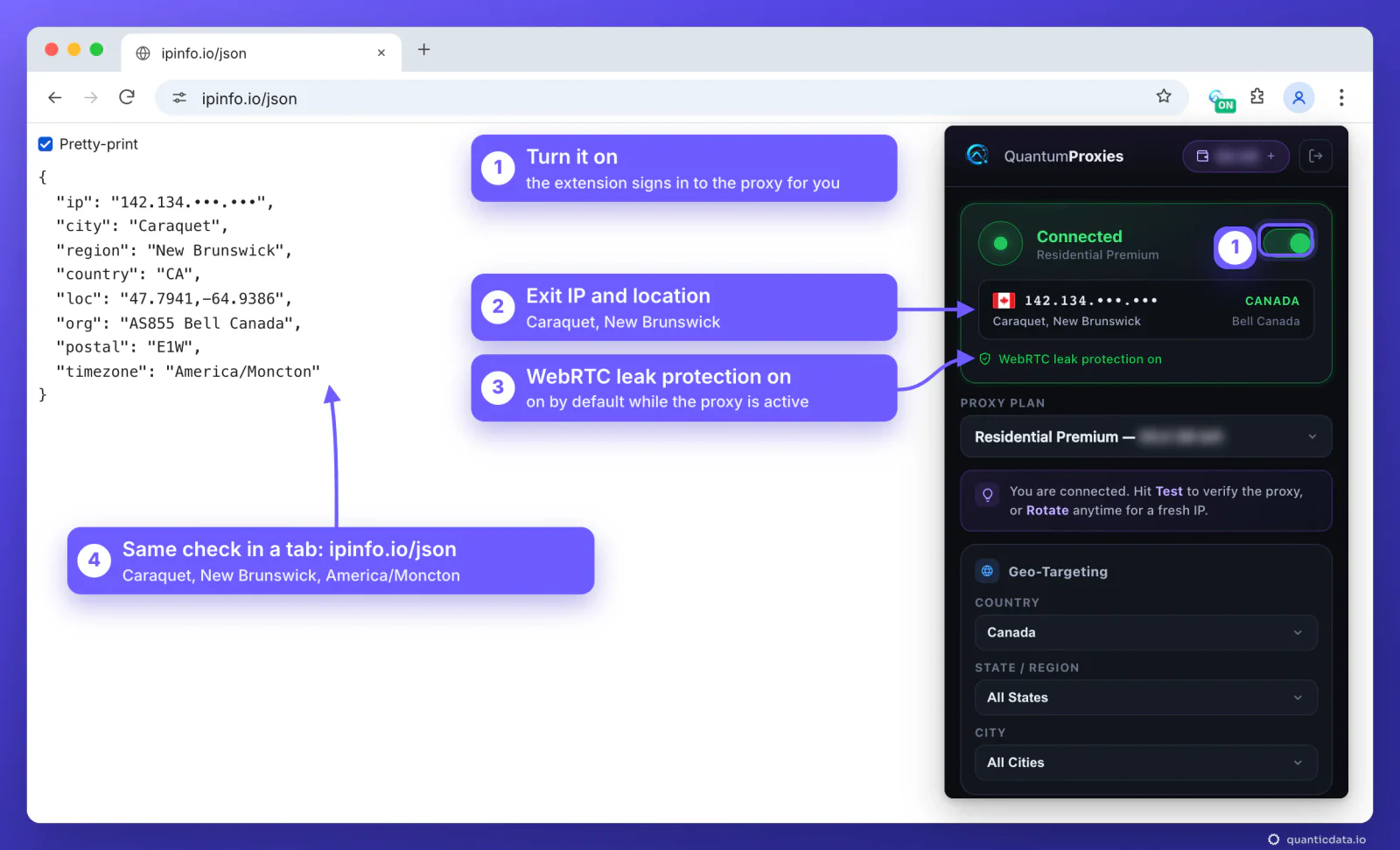Image resolution: width=1400 pixels, height=850 pixels.
Task: Open the Residential Premium proxy plan dropdown
Action: pyautogui.click(x=1146, y=436)
